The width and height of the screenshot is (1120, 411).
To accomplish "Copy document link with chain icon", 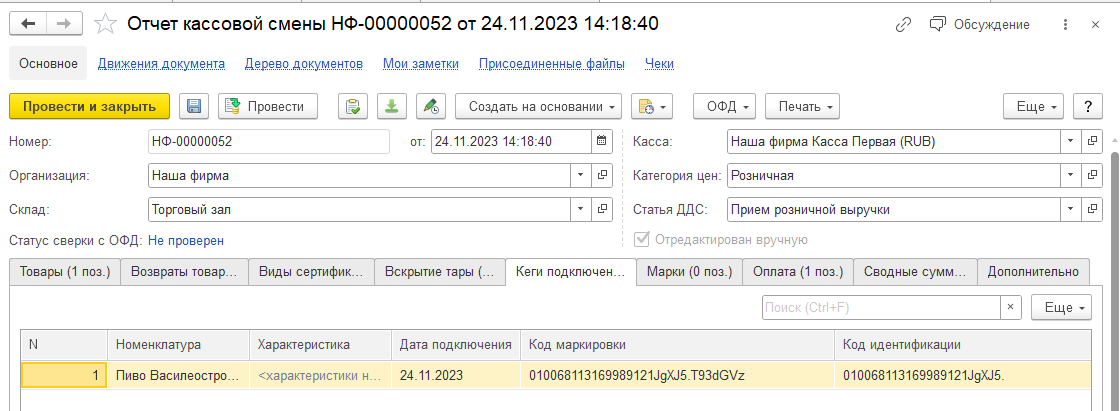I will [904, 24].
